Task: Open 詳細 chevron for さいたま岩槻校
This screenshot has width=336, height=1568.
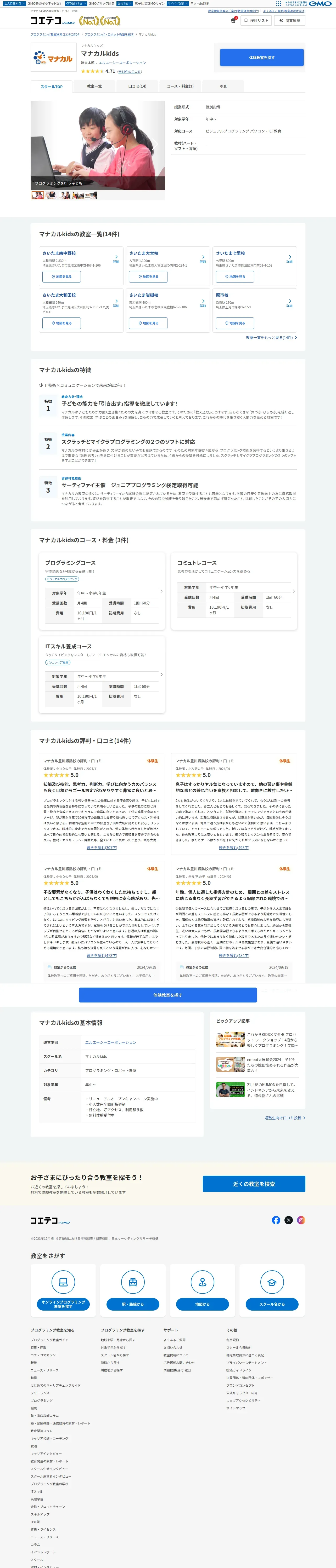Action: coord(203,303)
